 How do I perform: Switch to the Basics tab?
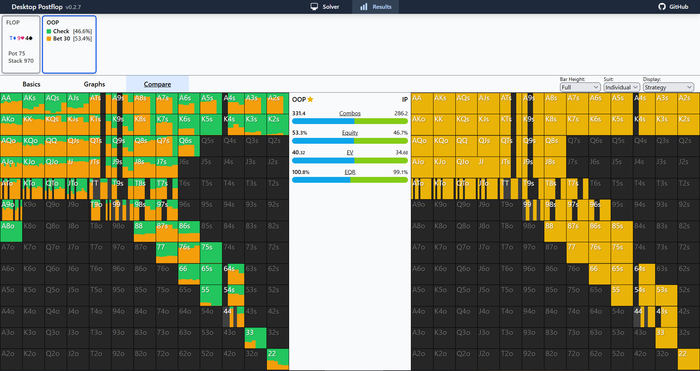(31, 84)
